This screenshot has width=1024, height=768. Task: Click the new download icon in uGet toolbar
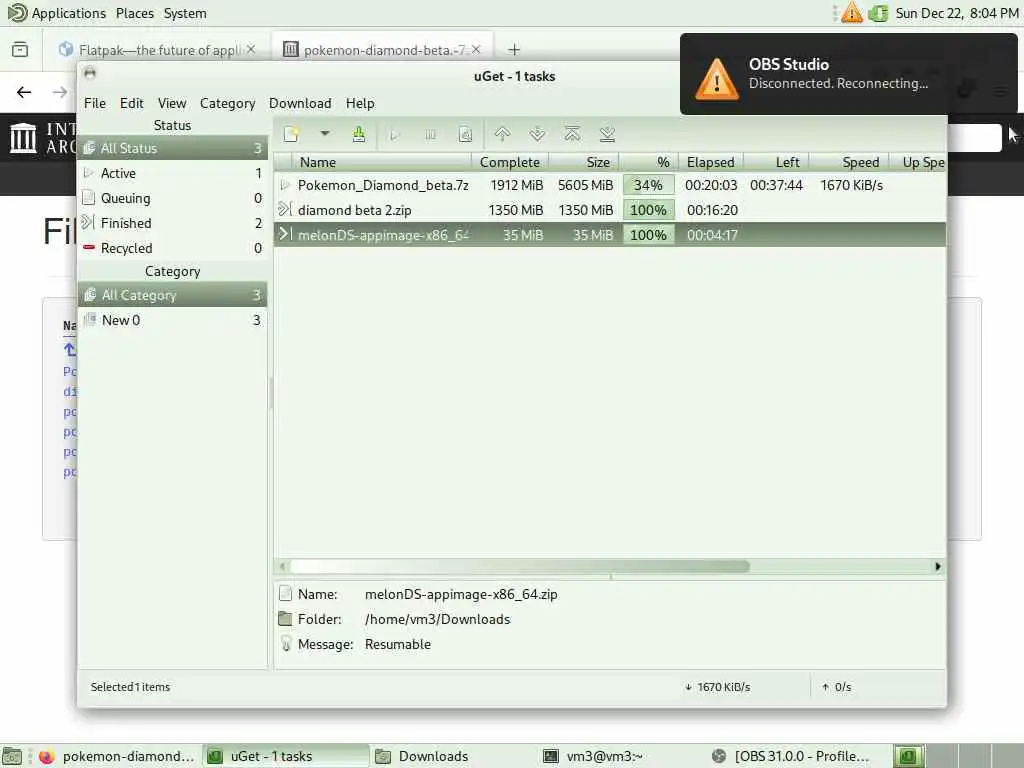291,135
